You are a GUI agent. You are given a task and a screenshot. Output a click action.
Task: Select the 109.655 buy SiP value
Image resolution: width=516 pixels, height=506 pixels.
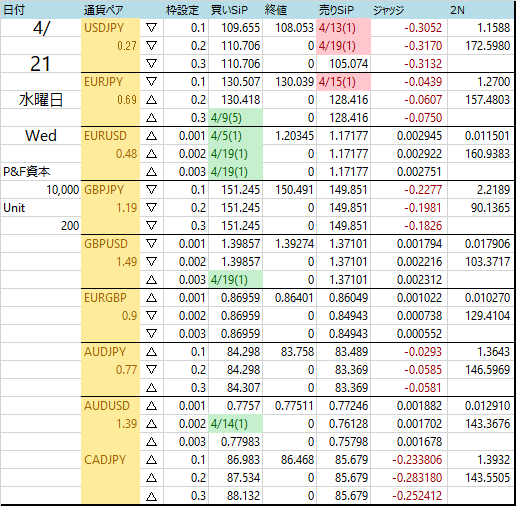tap(240, 28)
